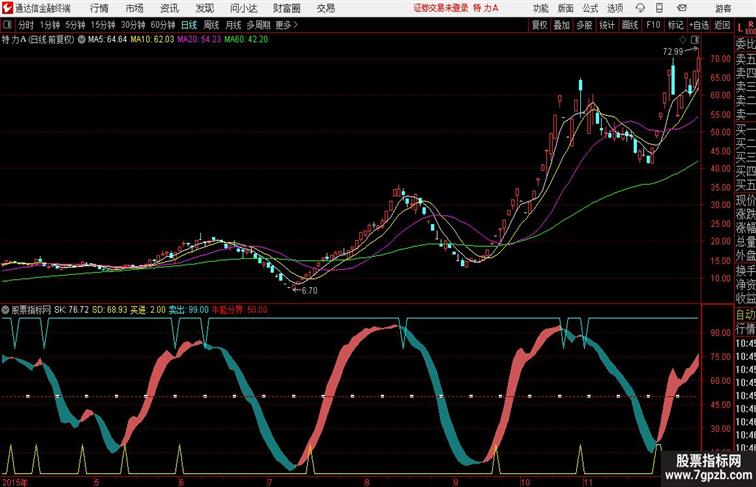Open the 公式 menu
The height and width of the screenshot is (487, 756).
[590, 8]
